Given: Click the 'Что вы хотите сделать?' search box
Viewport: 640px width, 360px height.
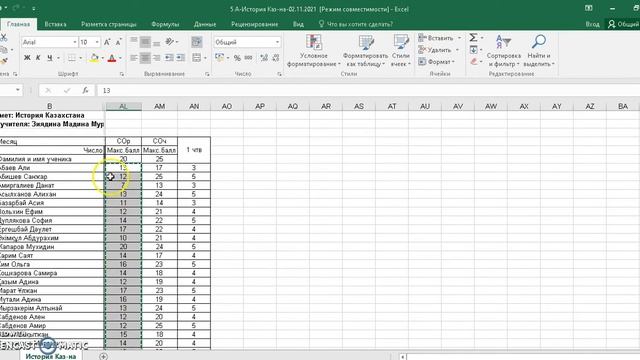Looking at the screenshot, I should 356,24.
